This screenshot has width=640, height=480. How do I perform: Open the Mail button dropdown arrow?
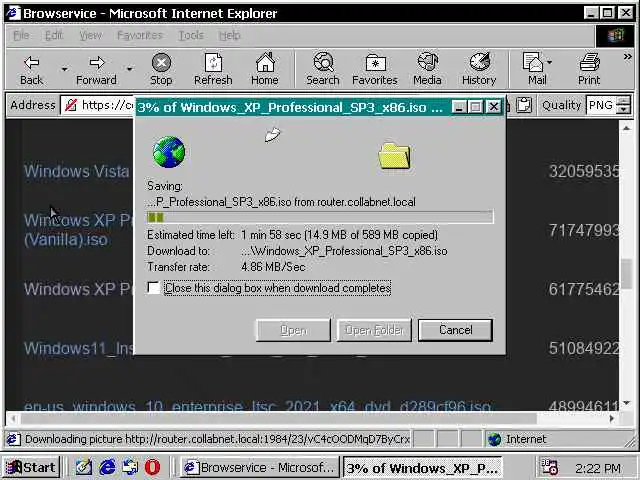pos(549,62)
